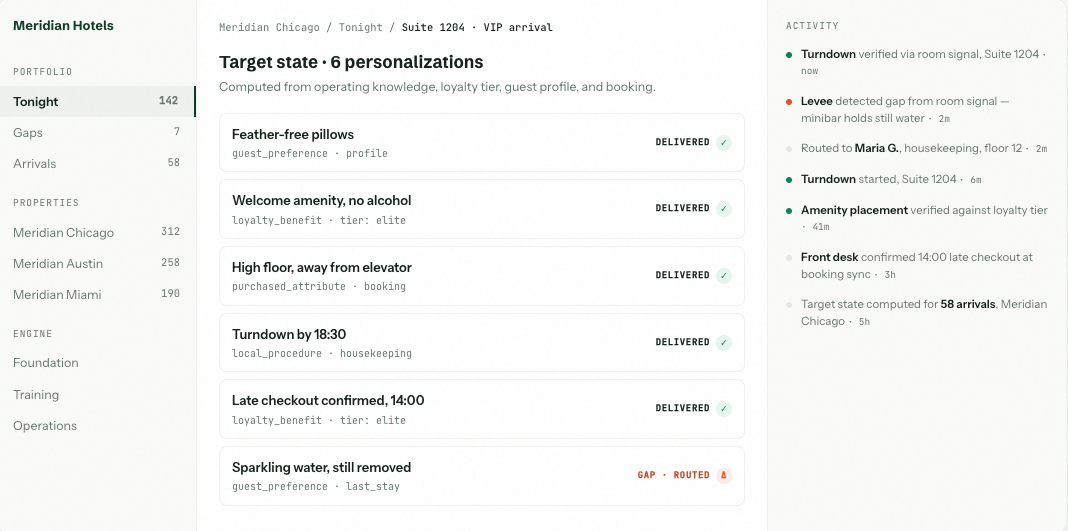Click the red Levee activity status dot
This screenshot has width=1068, height=531.
pyautogui.click(x=789, y=101)
